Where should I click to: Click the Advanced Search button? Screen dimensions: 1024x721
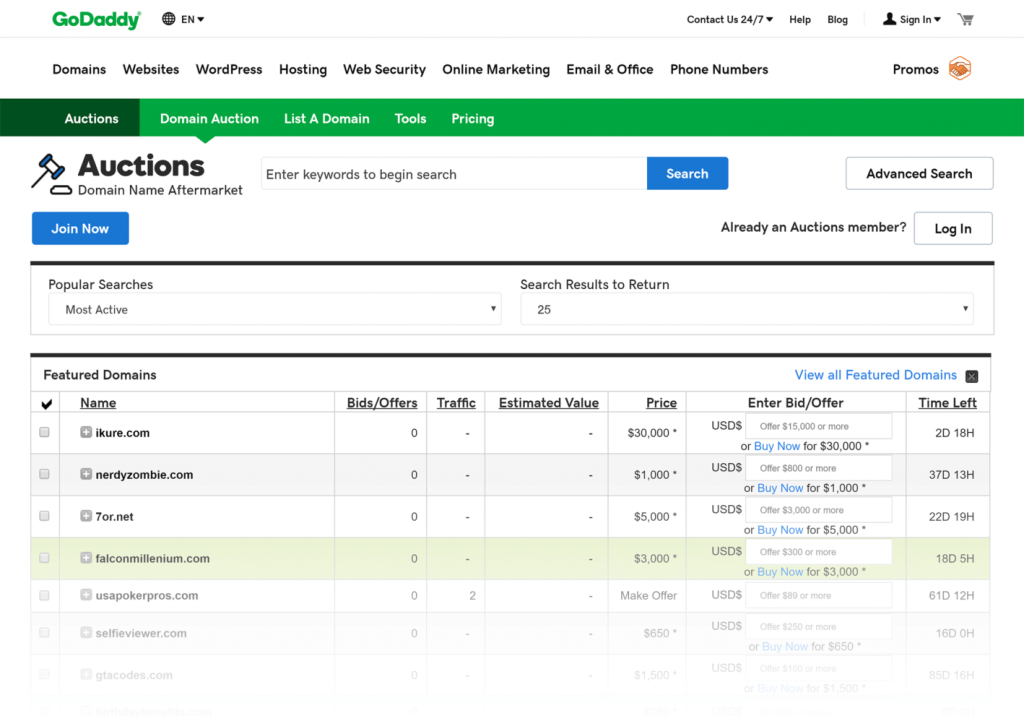919,173
